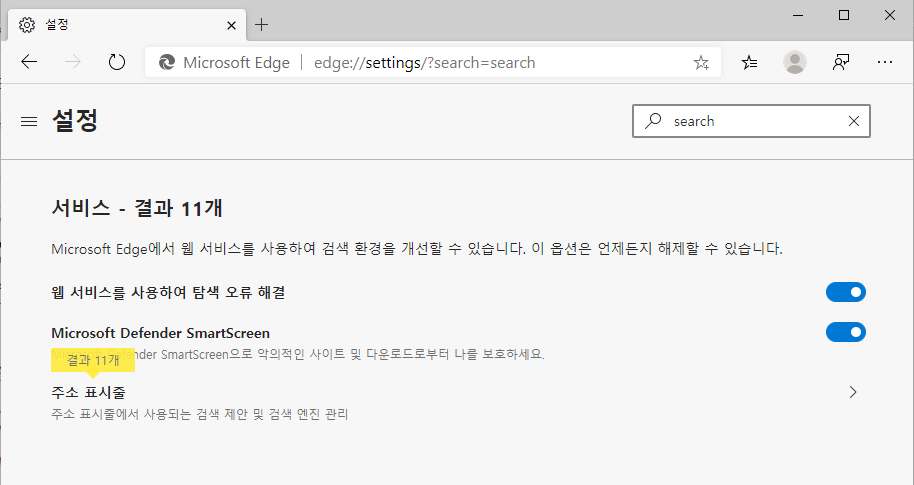Screen dimensions: 914x485
Task: Click 주소 표시줄에서 사용되는 검색 제안 description
Action: (199, 414)
